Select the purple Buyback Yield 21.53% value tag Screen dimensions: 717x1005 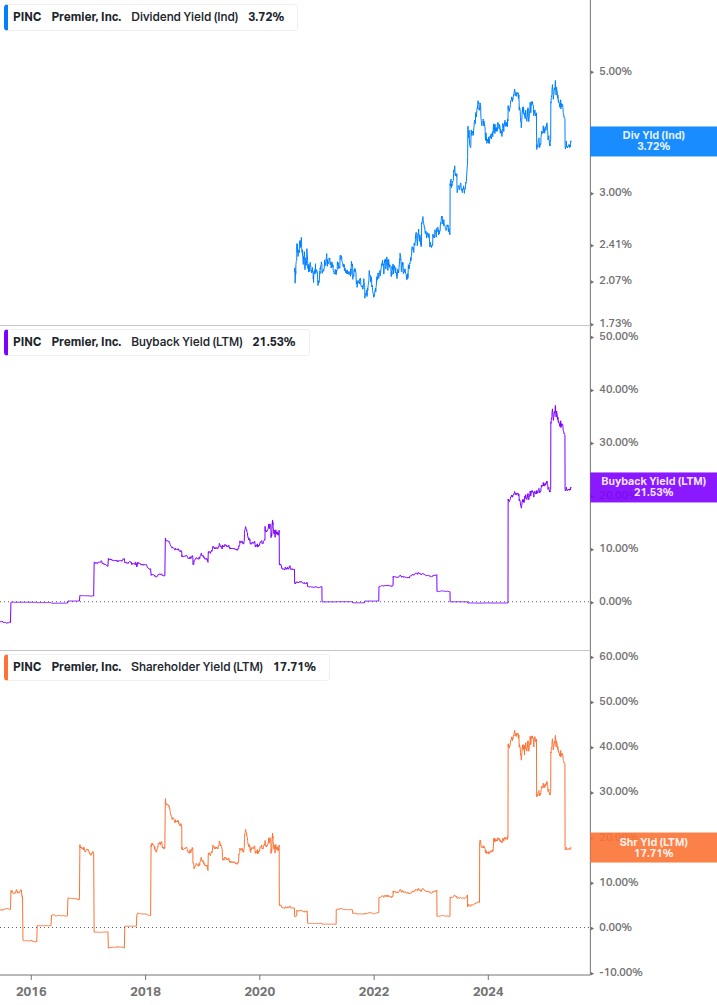point(654,487)
